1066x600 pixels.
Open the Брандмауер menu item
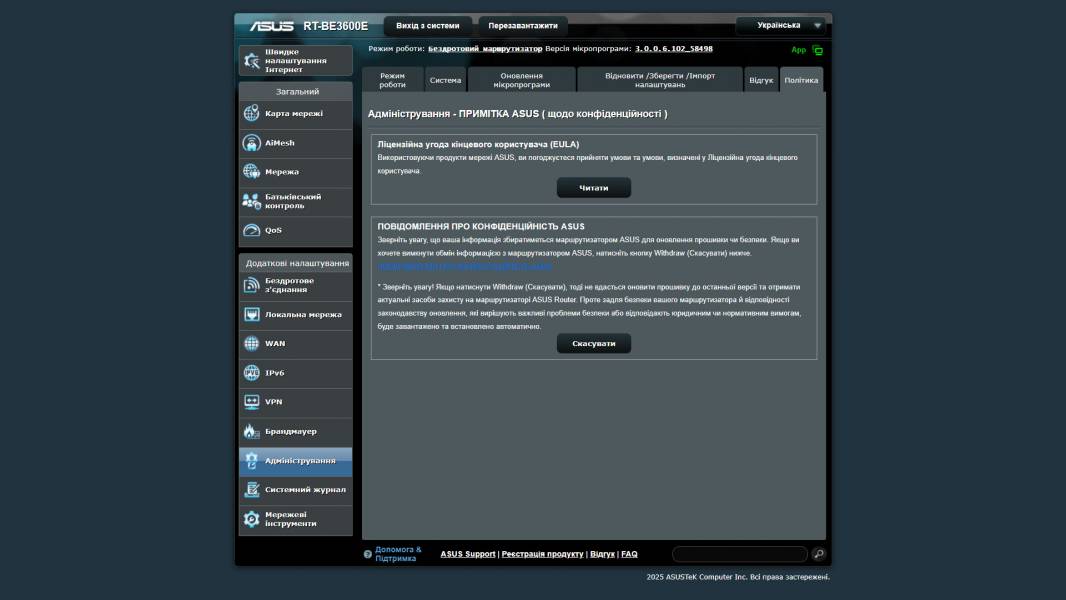tap(296, 431)
